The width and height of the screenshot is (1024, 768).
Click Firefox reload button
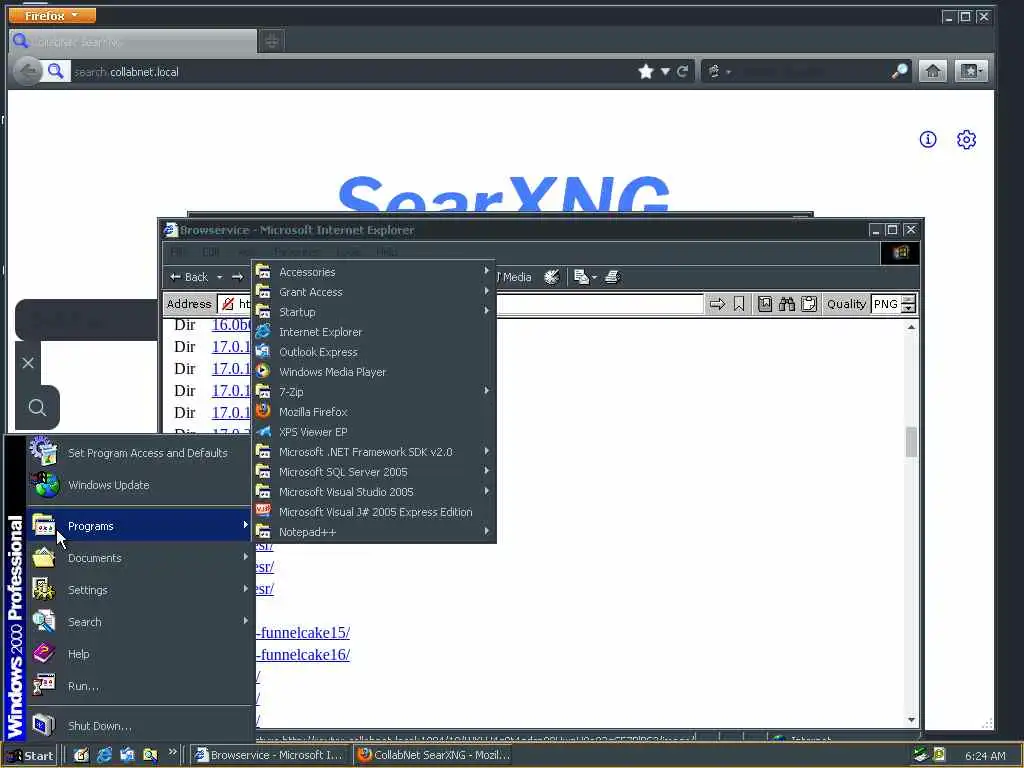(682, 71)
